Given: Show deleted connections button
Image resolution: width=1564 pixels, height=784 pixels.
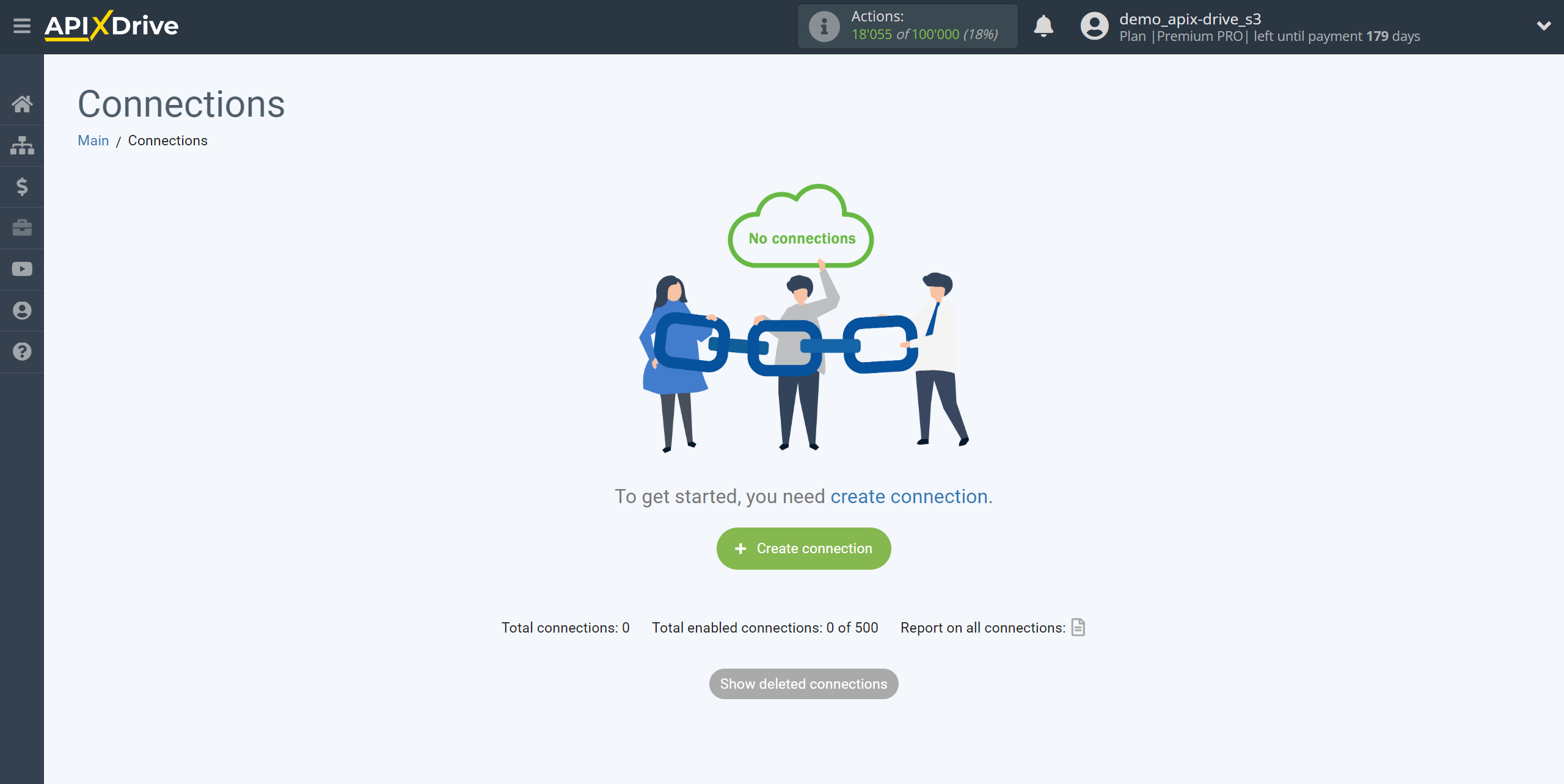Looking at the screenshot, I should click(x=803, y=683).
